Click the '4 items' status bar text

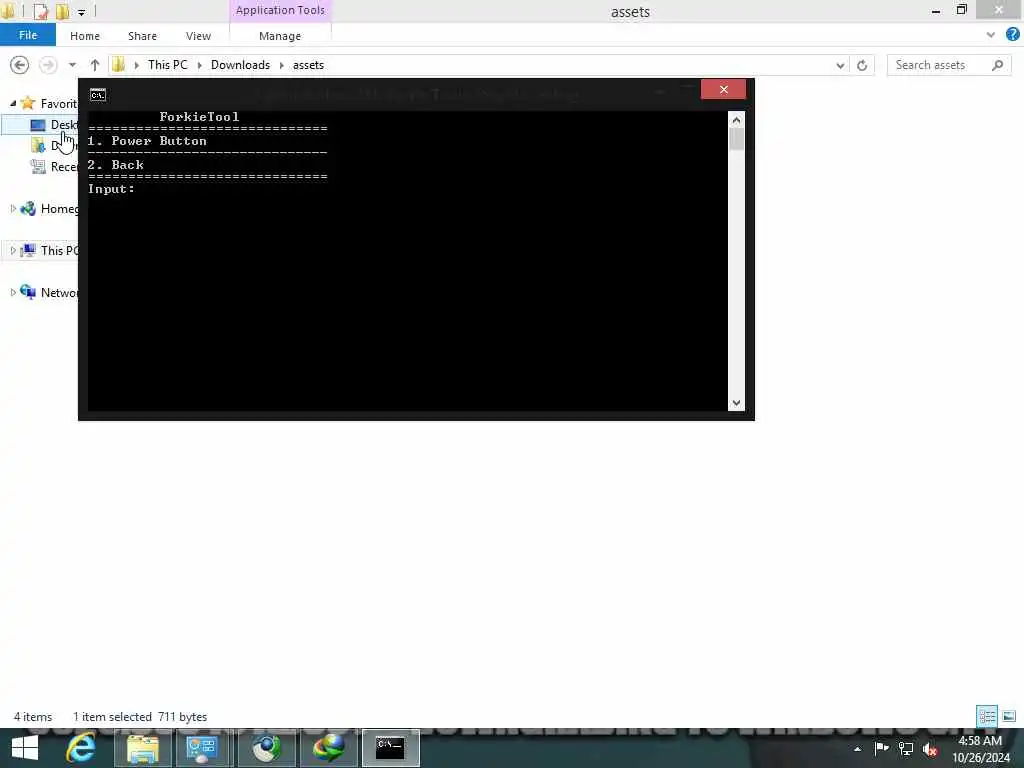33,717
